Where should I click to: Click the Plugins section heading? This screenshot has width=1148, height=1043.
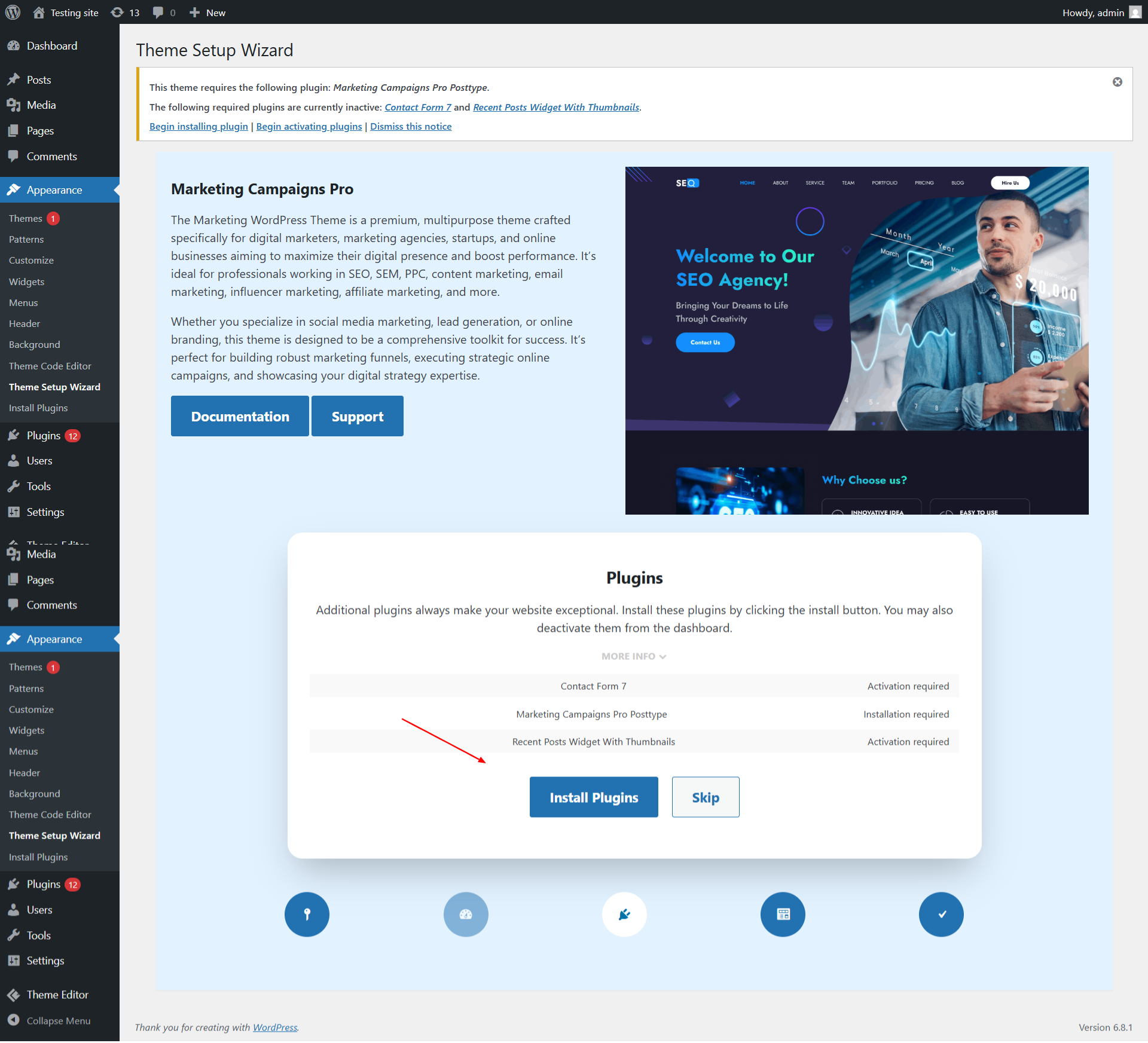(x=634, y=579)
